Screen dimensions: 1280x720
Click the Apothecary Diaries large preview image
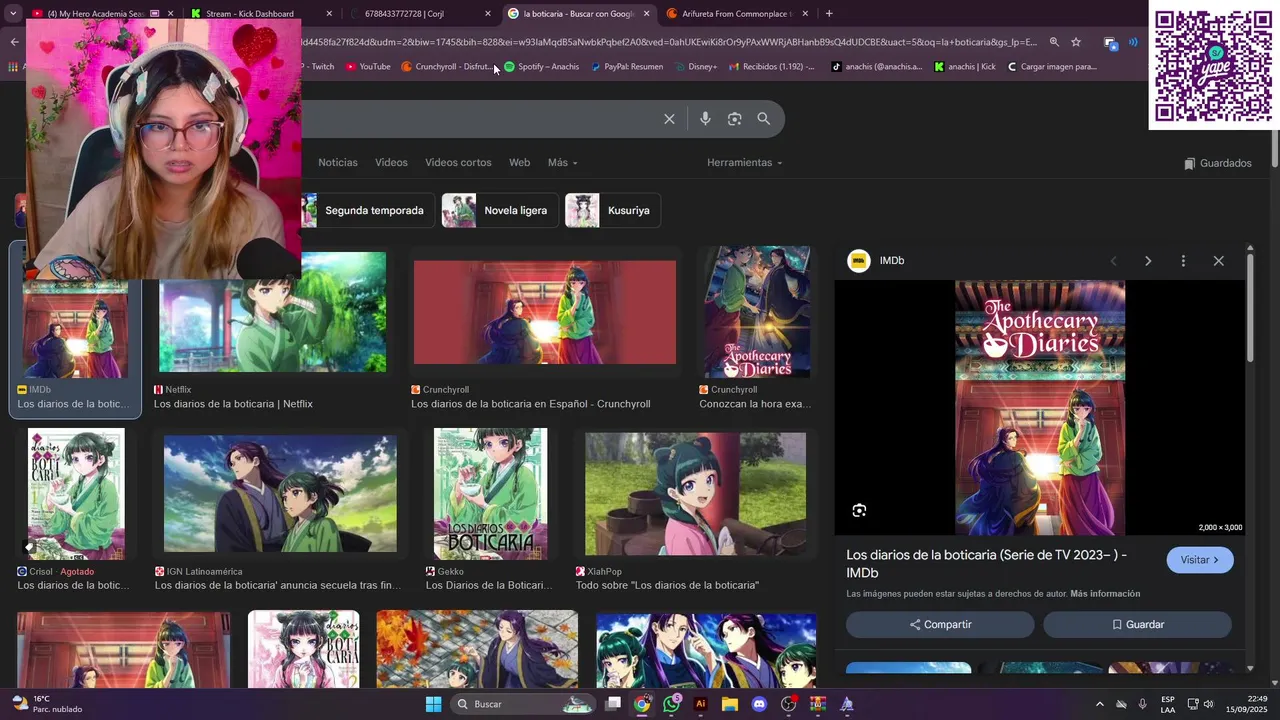1040,408
